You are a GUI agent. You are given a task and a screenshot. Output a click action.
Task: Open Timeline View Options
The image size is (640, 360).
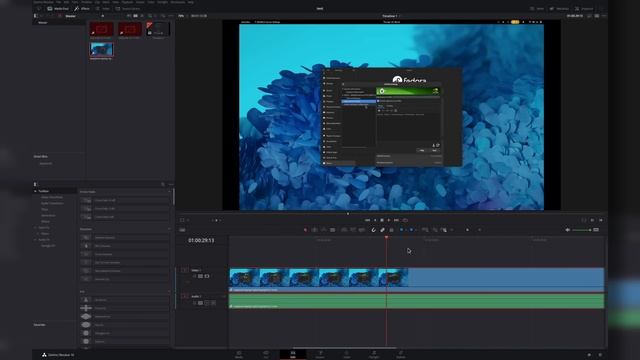pos(182,230)
